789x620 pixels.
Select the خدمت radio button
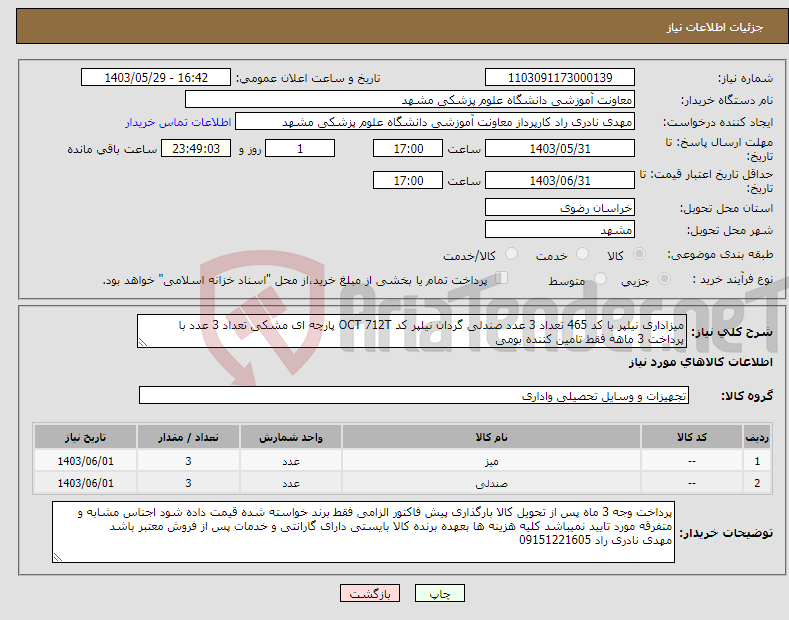[x=582, y=254]
